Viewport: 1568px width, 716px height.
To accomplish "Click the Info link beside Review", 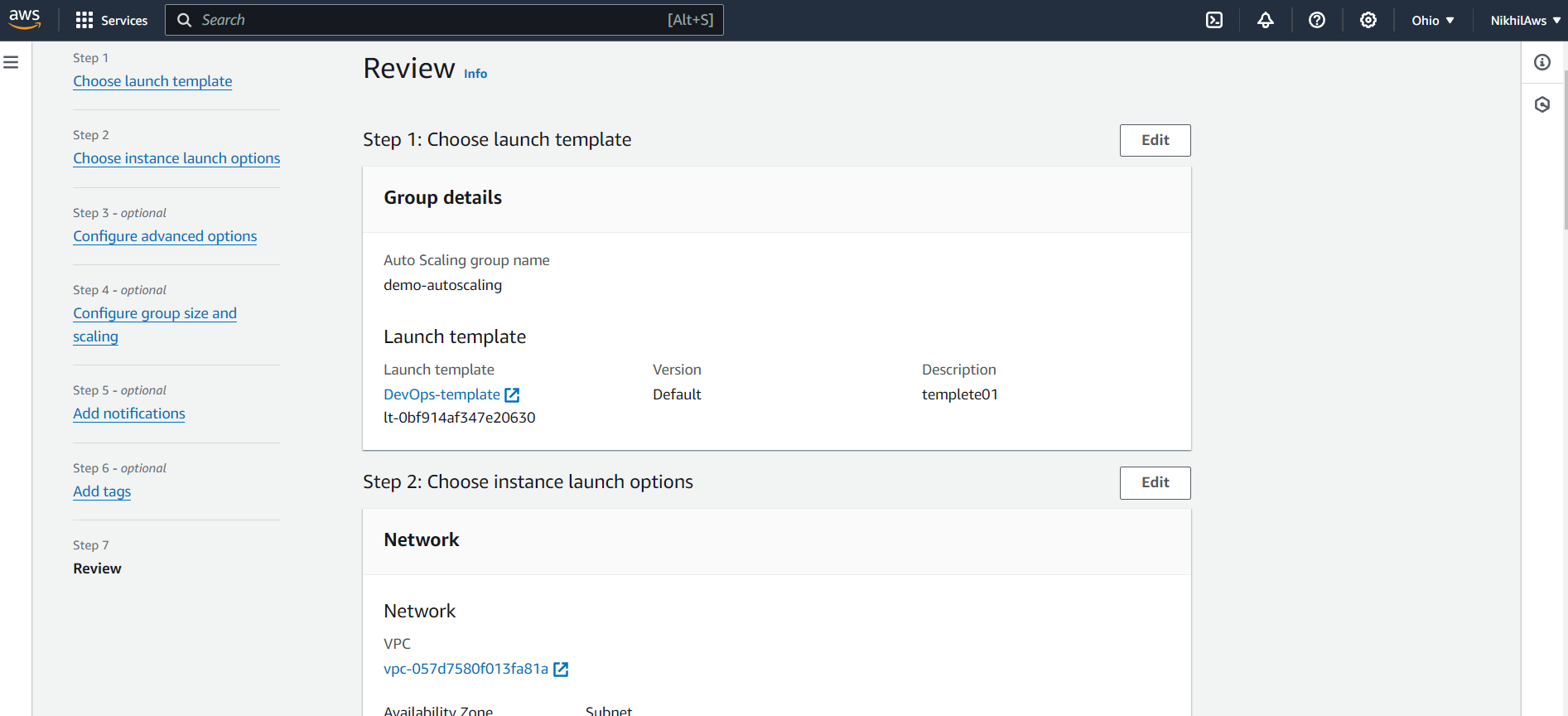I will [475, 74].
